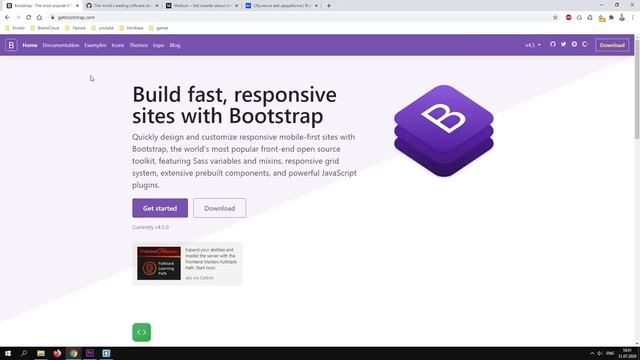The height and width of the screenshot is (360, 640).
Task: Click the taskbar search magnifier icon
Action: pyautogui.click(x=24, y=353)
